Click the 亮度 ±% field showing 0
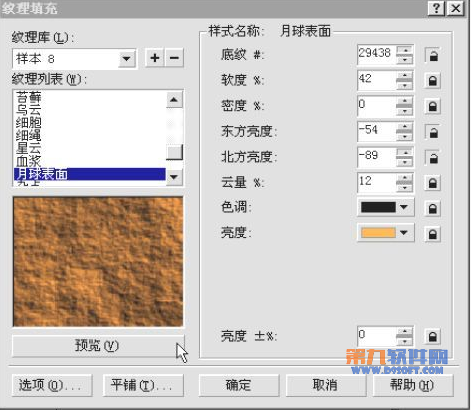The height and width of the screenshot is (410, 471). pos(377,336)
